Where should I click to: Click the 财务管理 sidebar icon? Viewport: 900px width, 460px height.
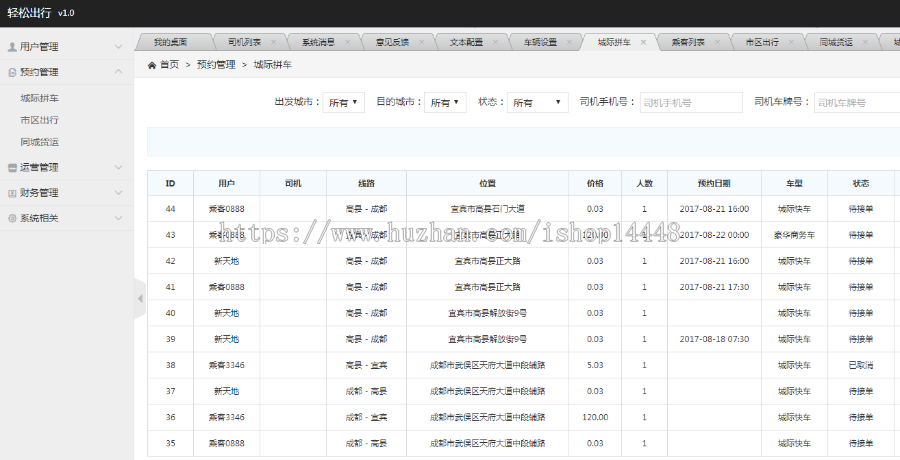point(12,194)
